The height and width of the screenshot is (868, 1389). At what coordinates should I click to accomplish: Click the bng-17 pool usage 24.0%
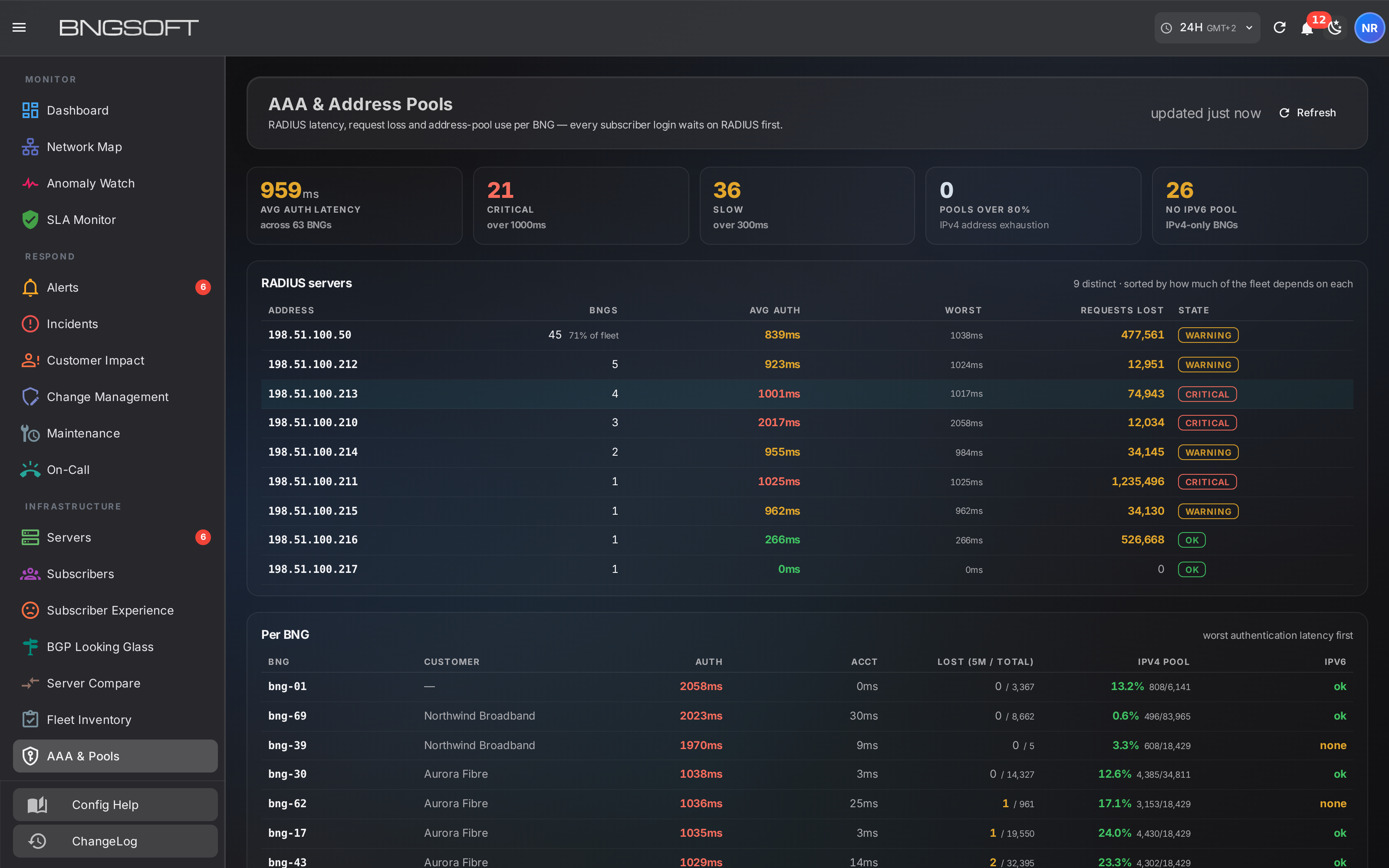coord(1115,833)
